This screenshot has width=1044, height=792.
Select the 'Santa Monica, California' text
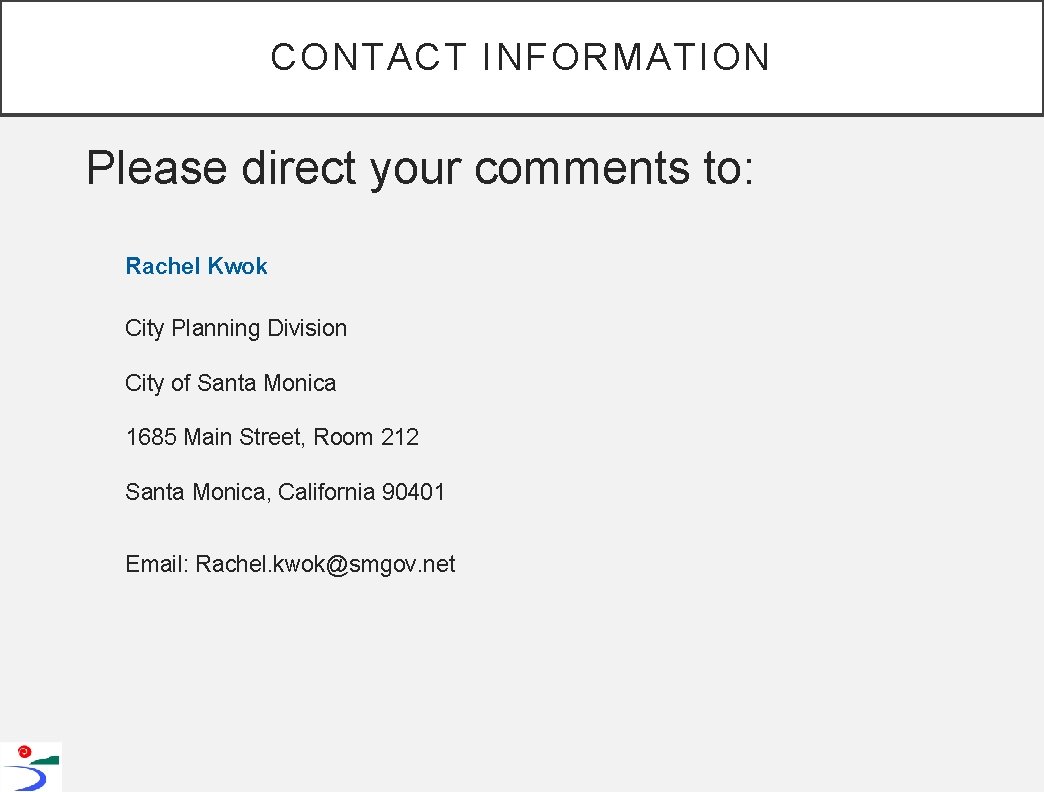click(x=250, y=493)
